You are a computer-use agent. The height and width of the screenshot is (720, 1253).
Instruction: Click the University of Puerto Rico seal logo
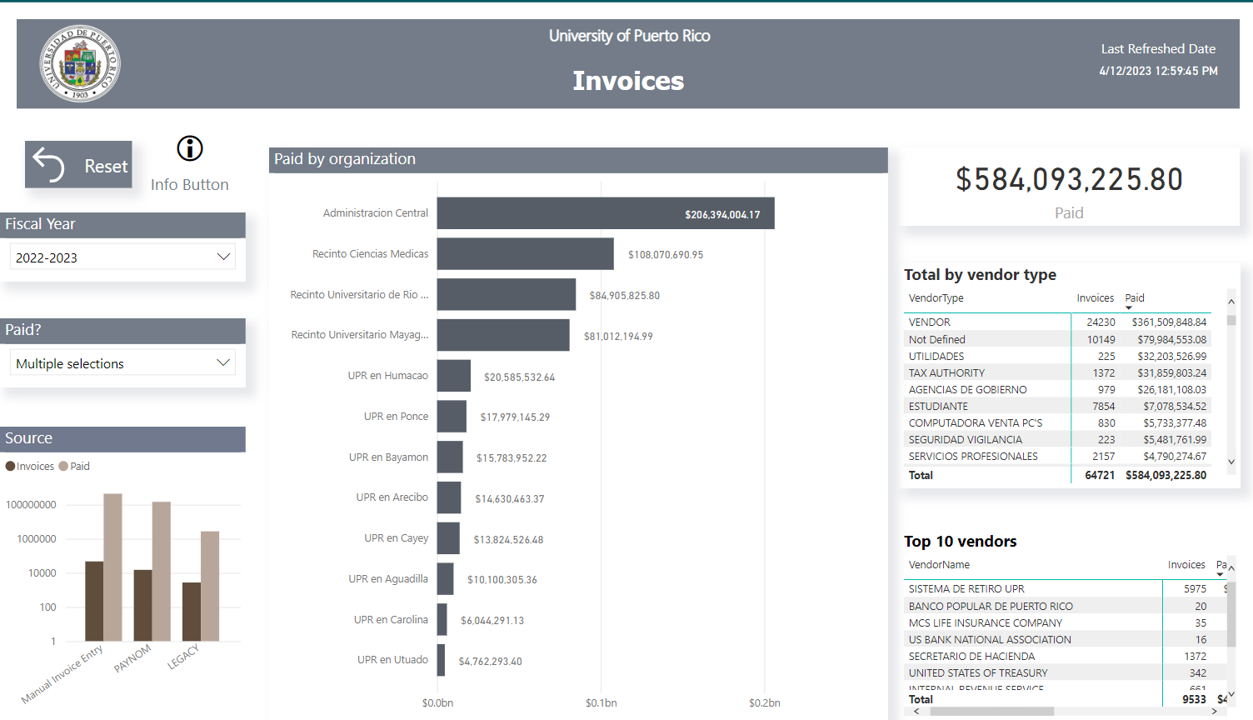coord(80,64)
